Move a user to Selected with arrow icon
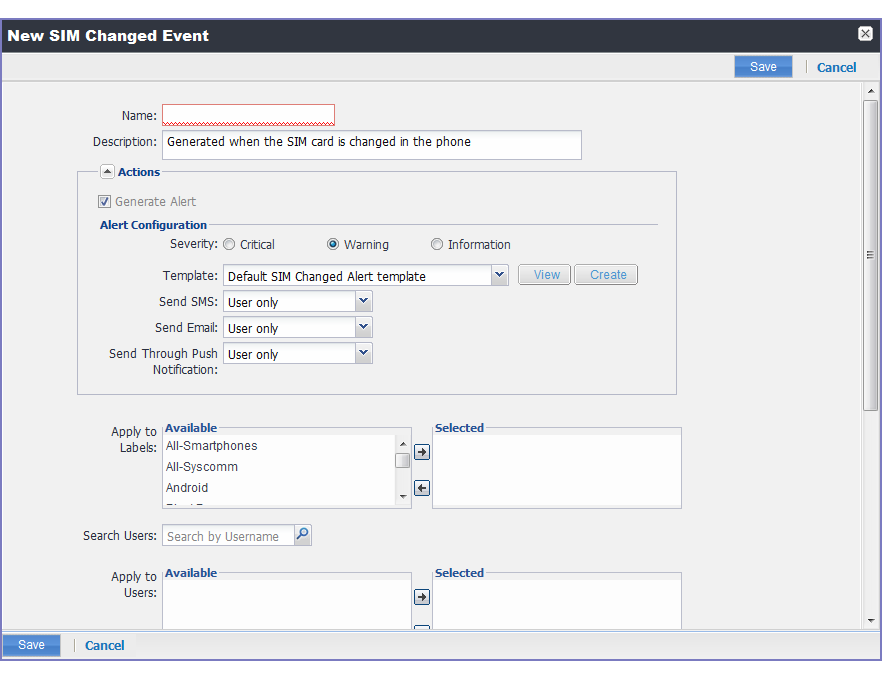 [x=421, y=597]
